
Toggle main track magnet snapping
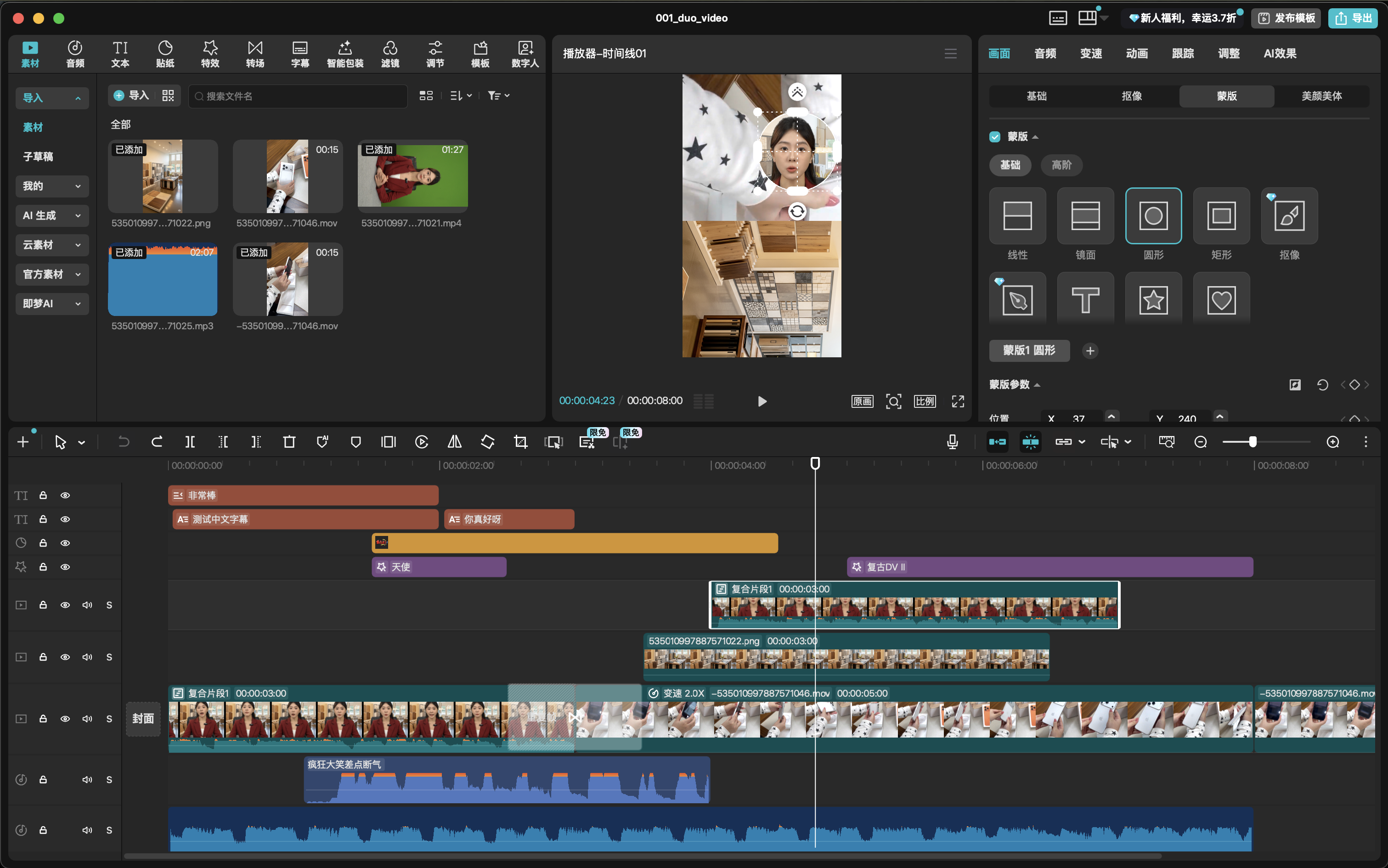(x=997, y=441)
